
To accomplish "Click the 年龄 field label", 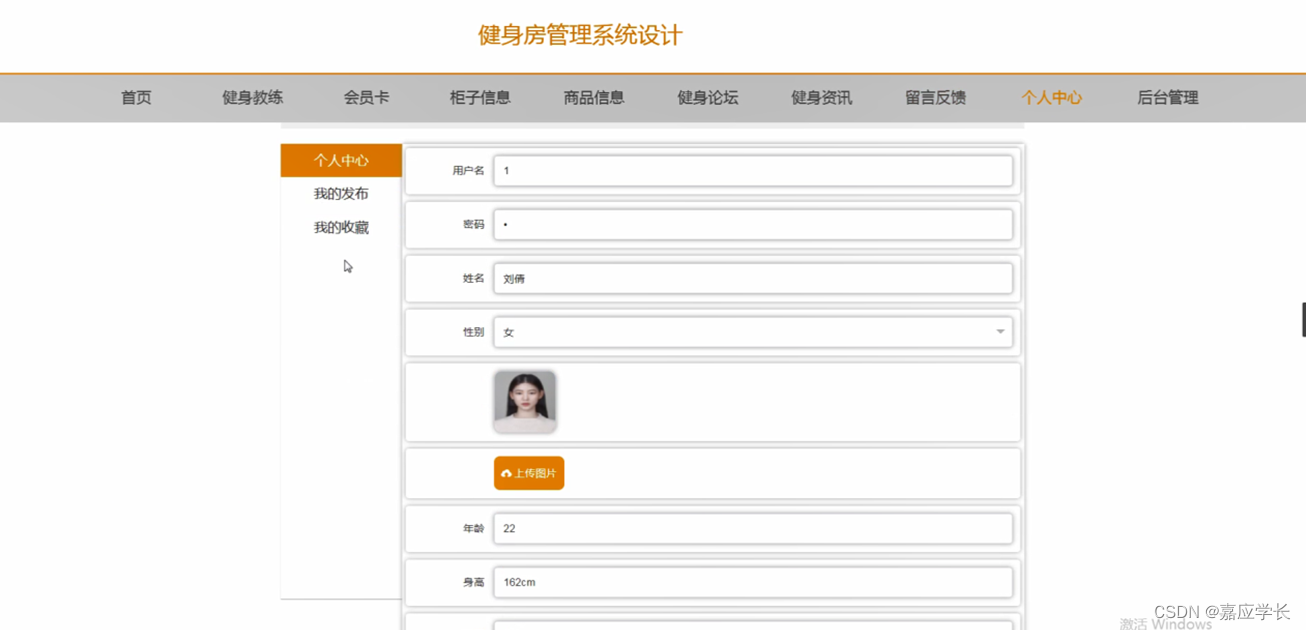I will 473,528.
